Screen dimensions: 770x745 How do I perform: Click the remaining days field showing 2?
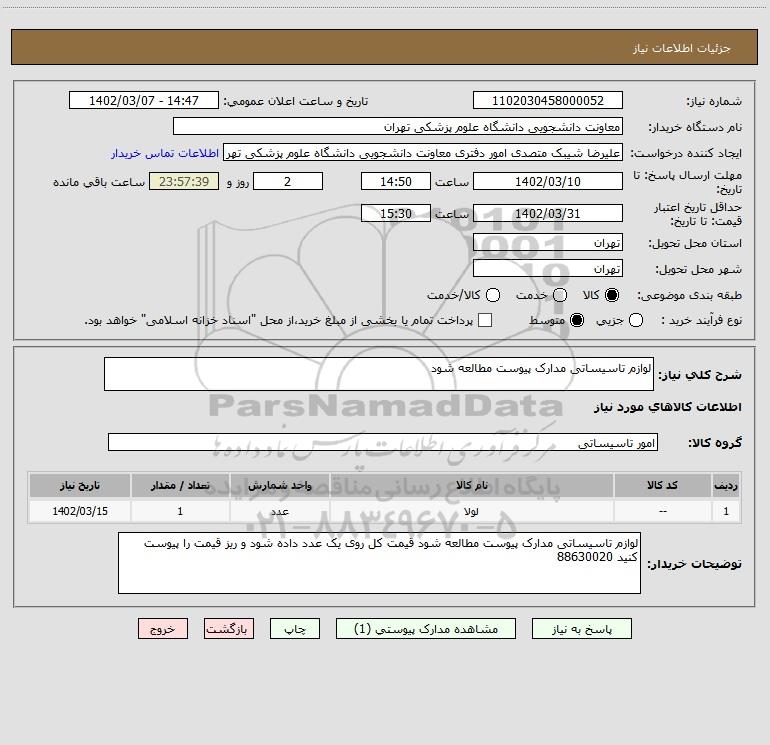(x=288, y=181)
